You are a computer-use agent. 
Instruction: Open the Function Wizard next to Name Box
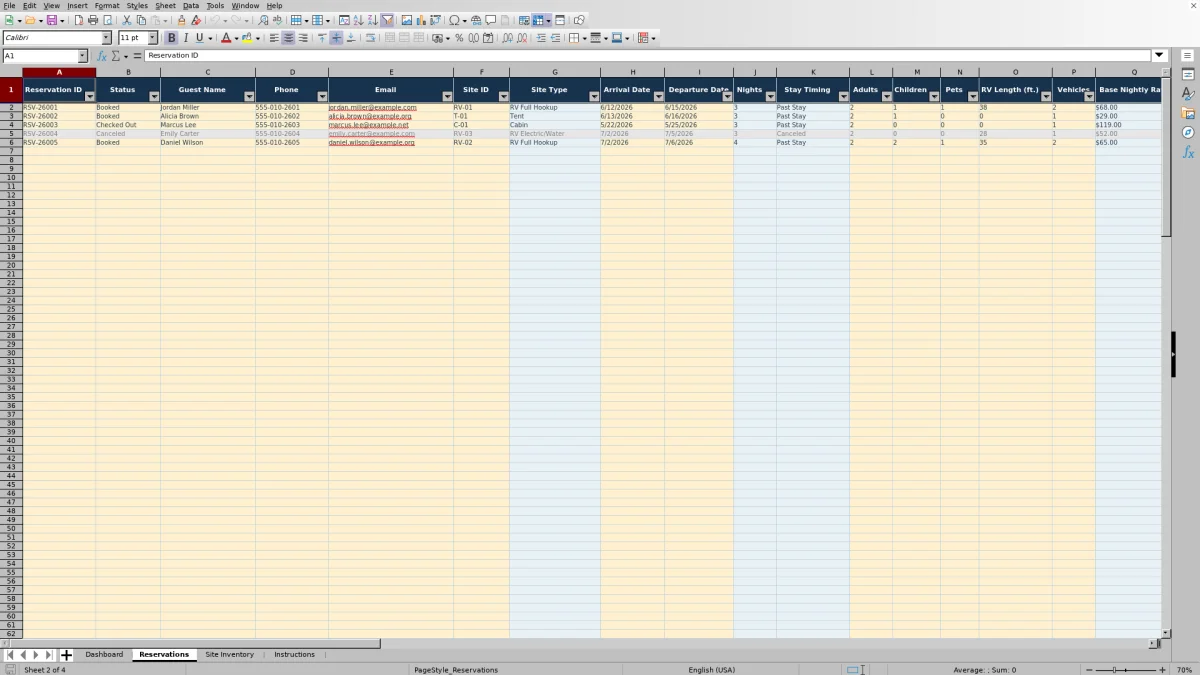point(102,56)
